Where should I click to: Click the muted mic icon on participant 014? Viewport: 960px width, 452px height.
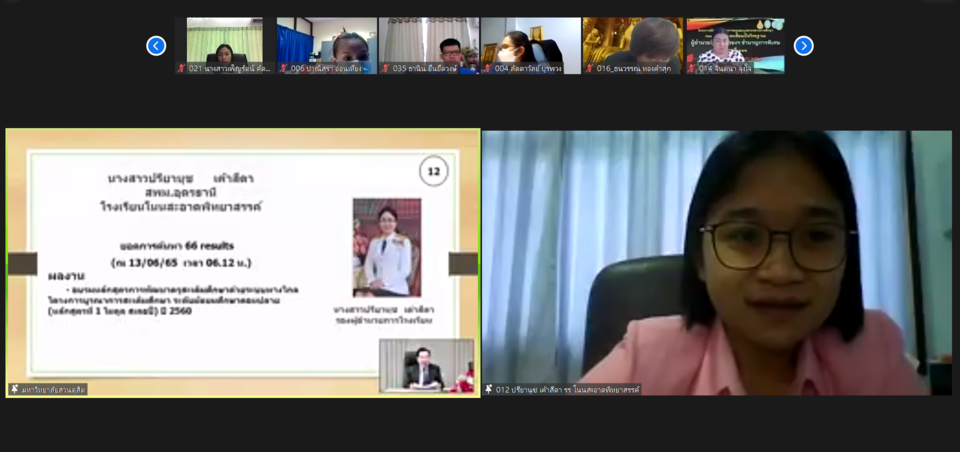(691, 69)
